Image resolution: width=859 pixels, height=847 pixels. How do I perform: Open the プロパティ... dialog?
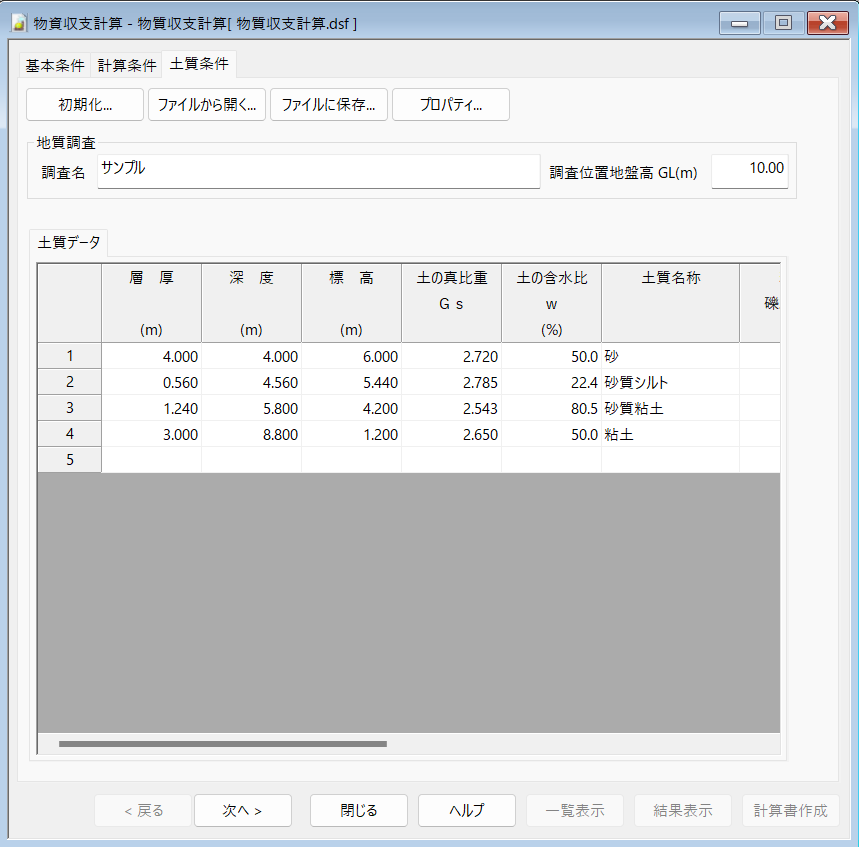tap(450, 105)
